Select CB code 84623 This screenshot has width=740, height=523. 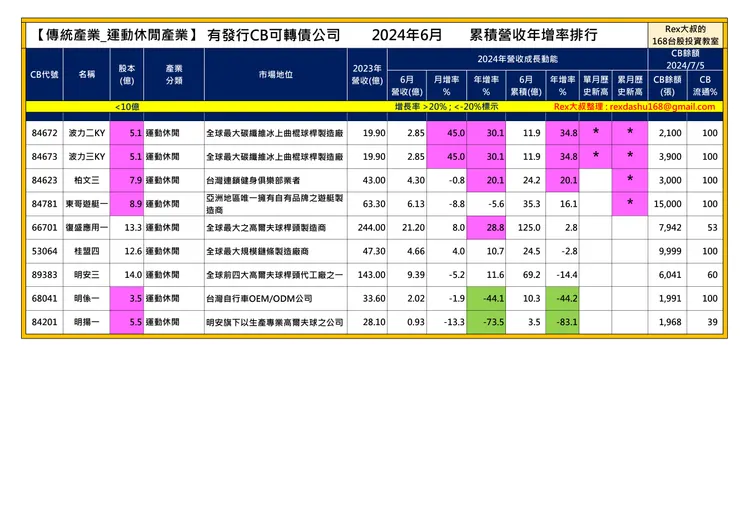44,180
